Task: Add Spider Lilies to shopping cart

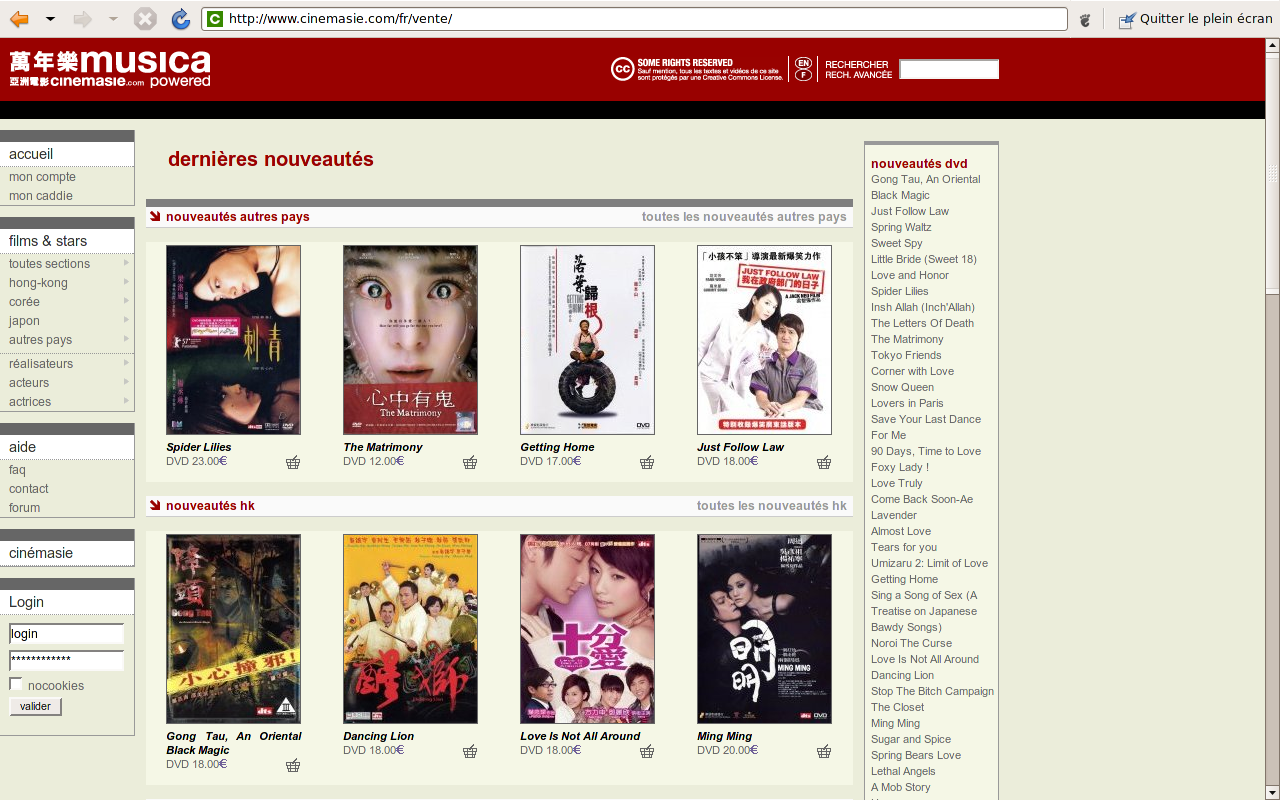Action: click(293, 462)
